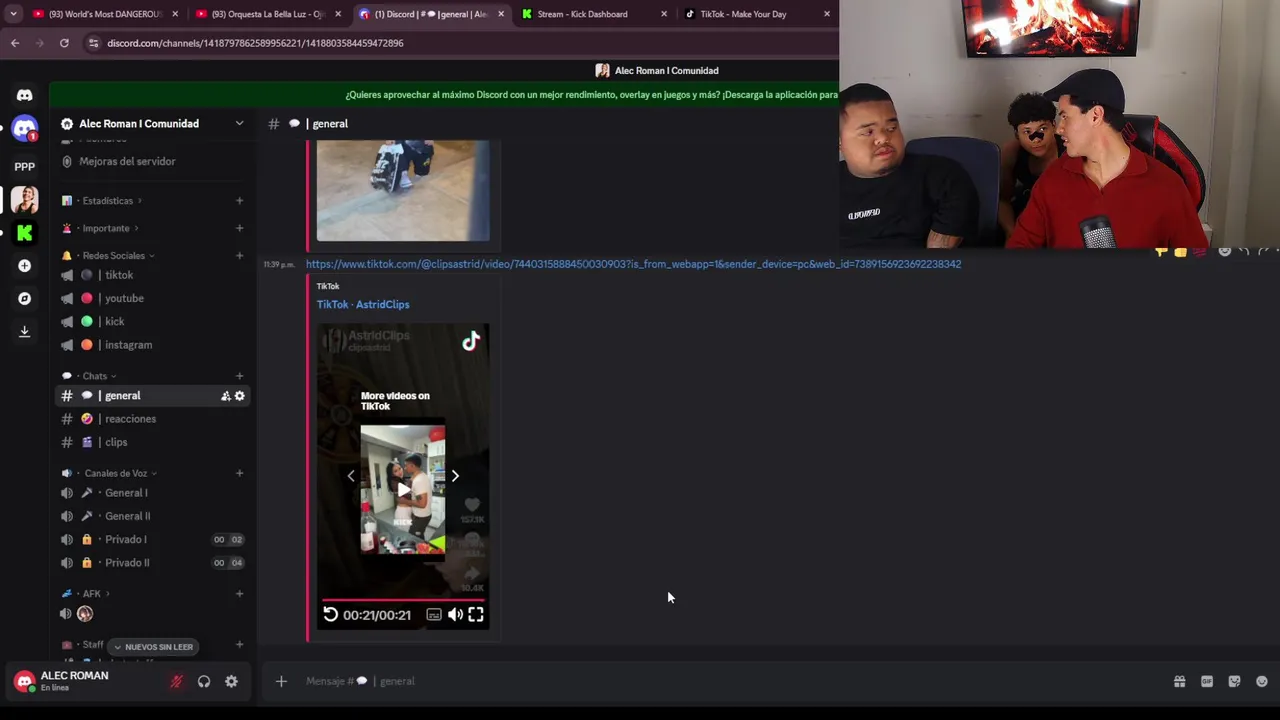The image size is (1280, 720).
Task: Click site info icon in address bar
Action: point(93,43)
